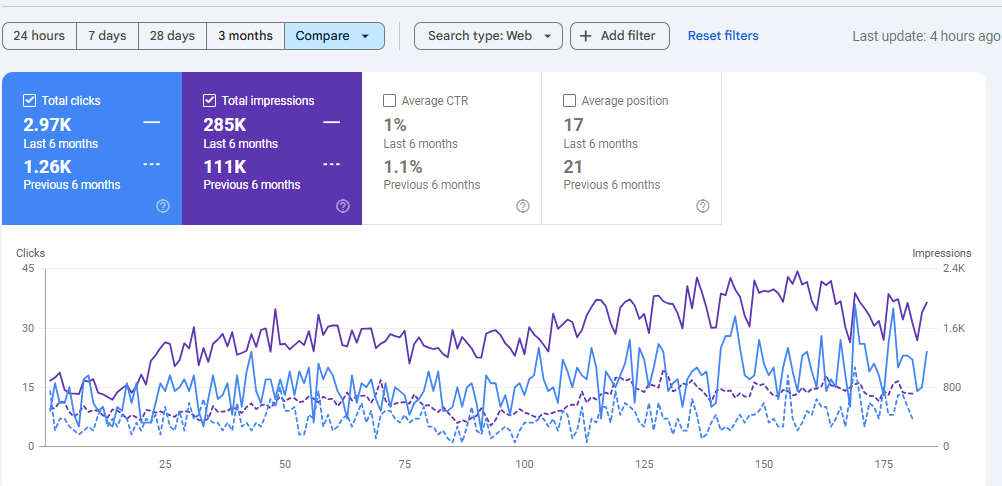The width and height of the screenshot is (1002, 486).
Task: Click dashed line legend beside 111K impressions
Action: [332, 164]
